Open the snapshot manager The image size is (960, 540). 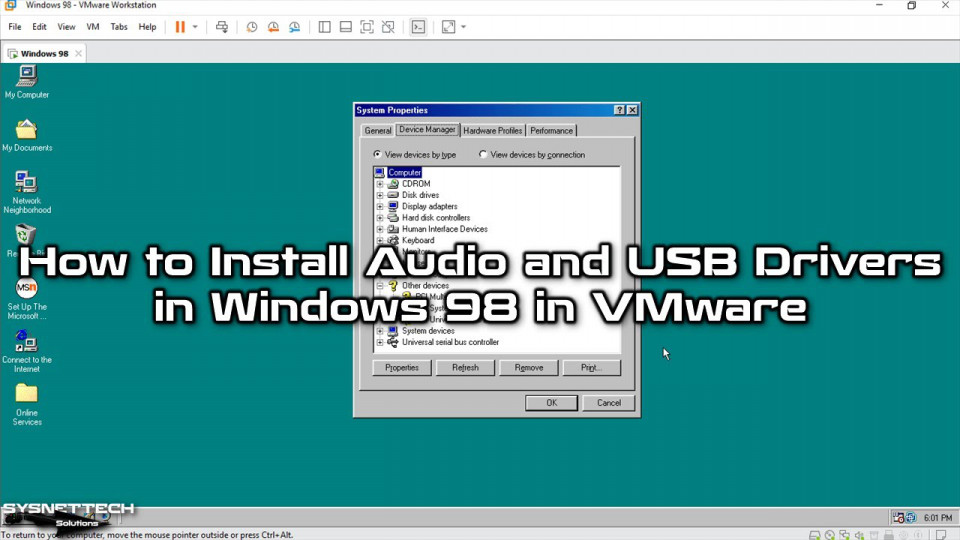coord(294,27)
